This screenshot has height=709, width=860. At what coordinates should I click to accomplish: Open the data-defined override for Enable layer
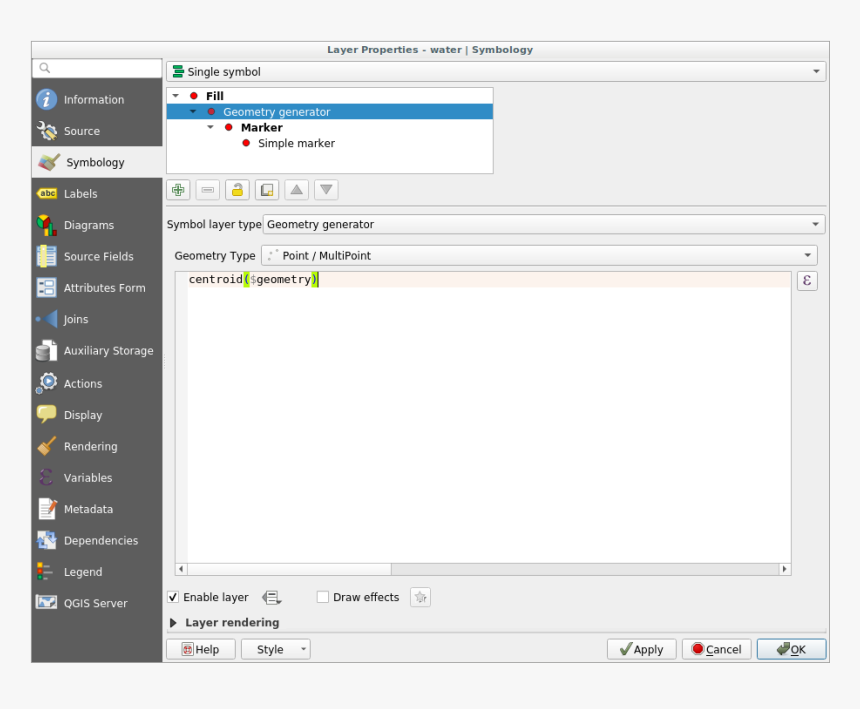pos(271,597)
